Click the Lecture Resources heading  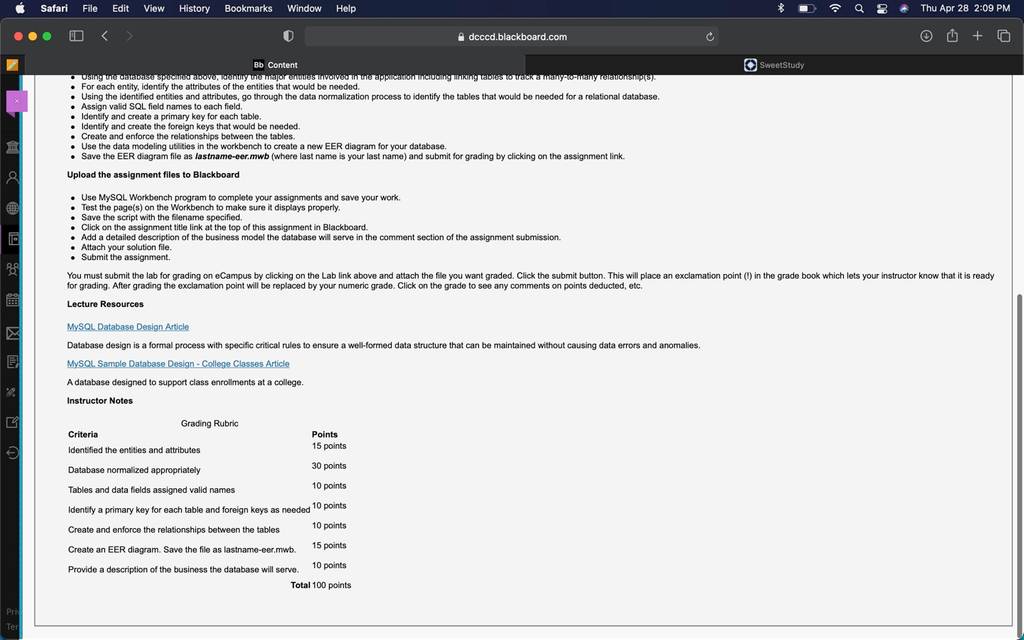point(105,304)
